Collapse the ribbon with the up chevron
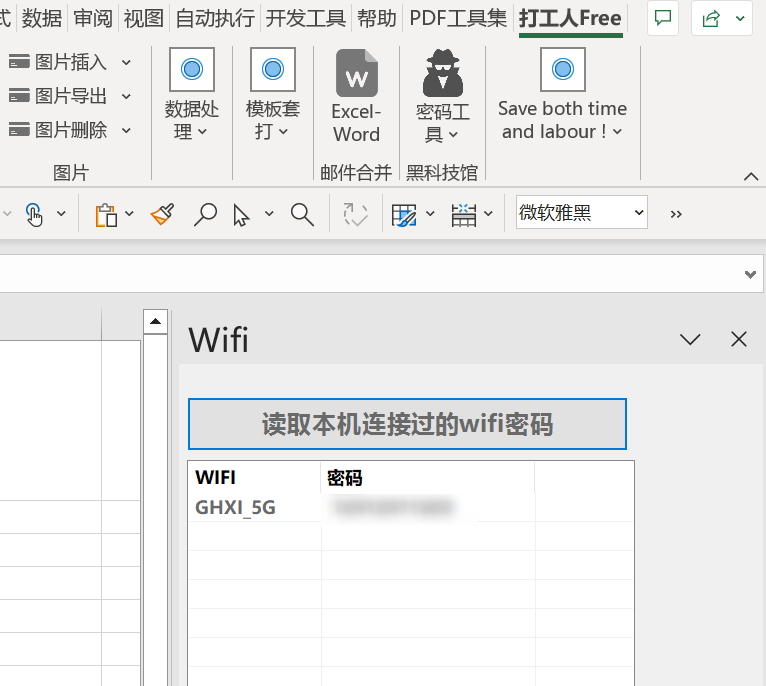Viewport: 766px width, 686px height. point(751,176)
